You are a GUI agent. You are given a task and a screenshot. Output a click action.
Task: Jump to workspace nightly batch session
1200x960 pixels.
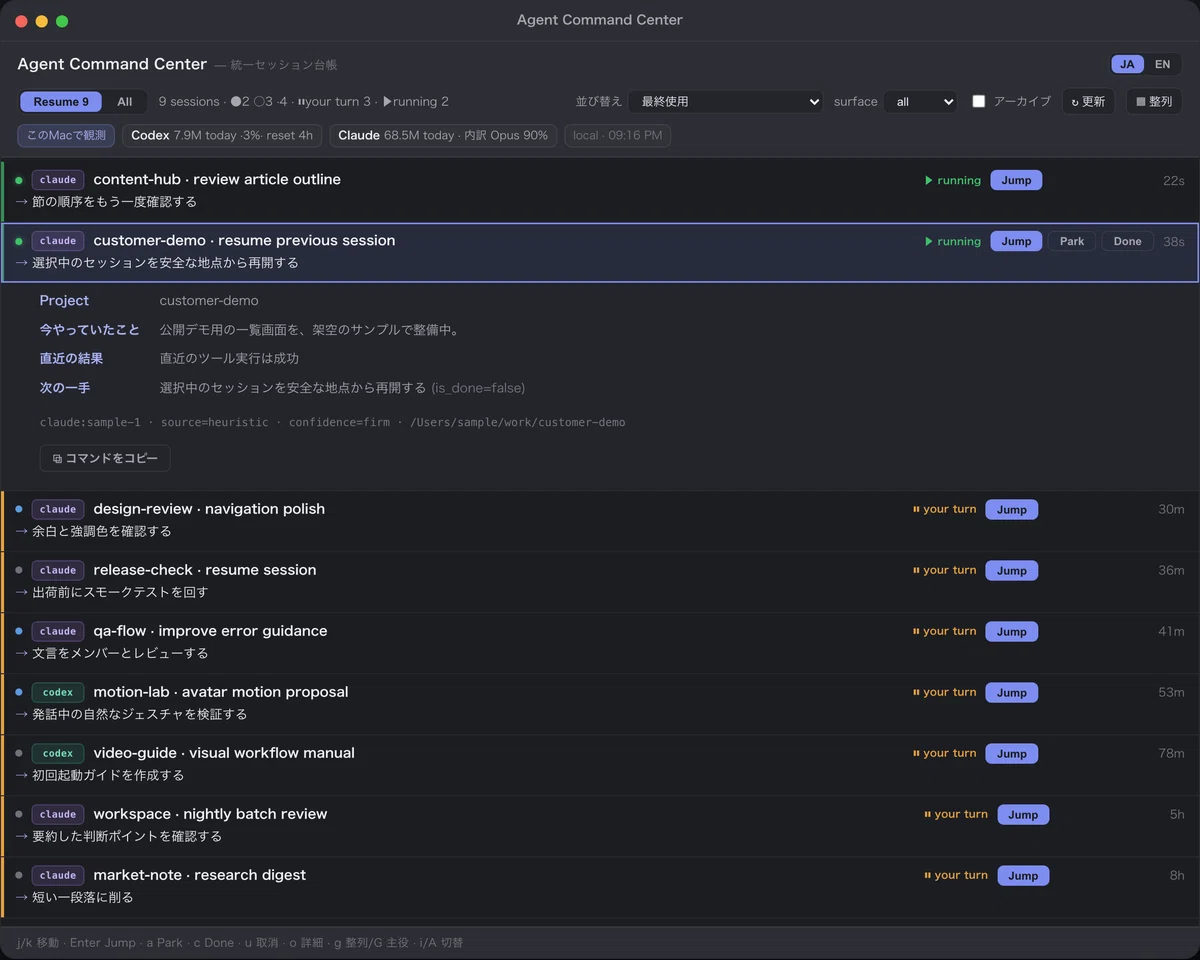click(1023, 815)
